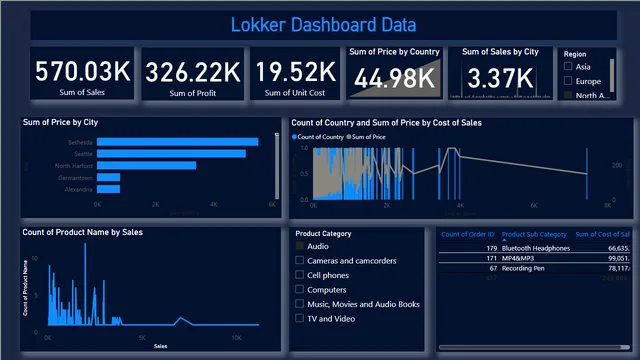The width and height of the screenshot is (640, 360).
Task: Click the Product Category slicer header
Action: [323, 233]
